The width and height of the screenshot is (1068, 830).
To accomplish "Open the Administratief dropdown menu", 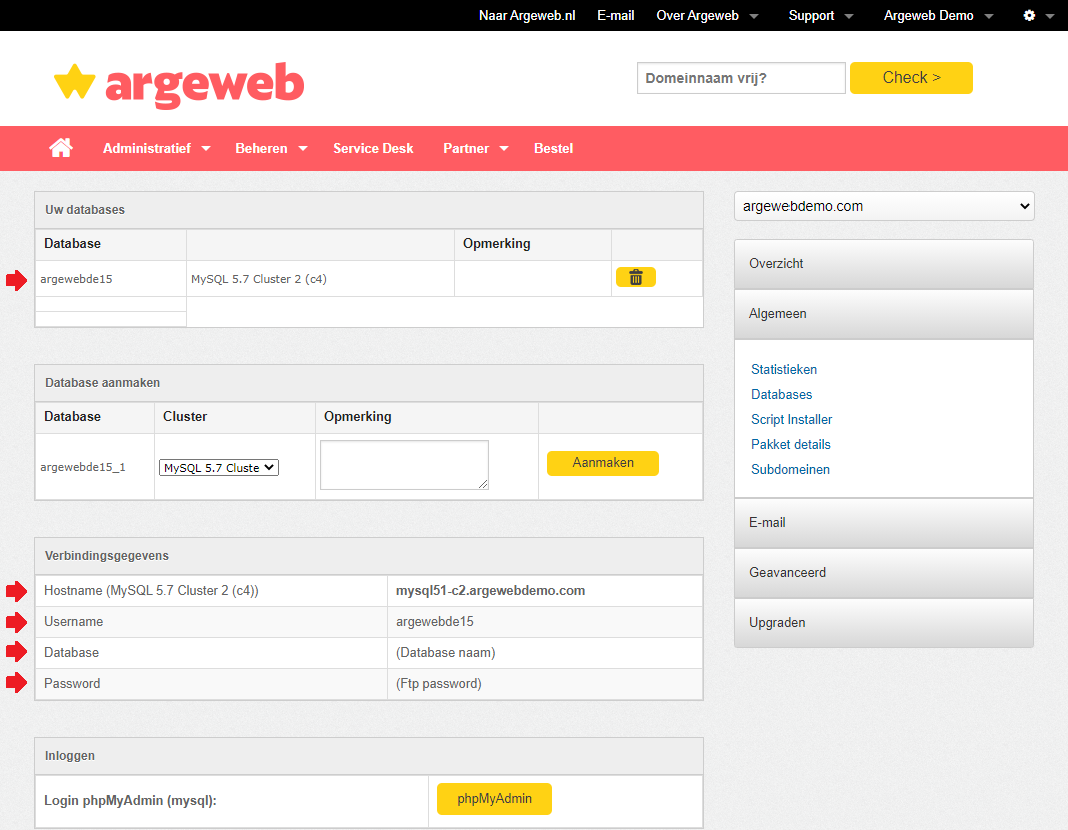I will 157,148.
